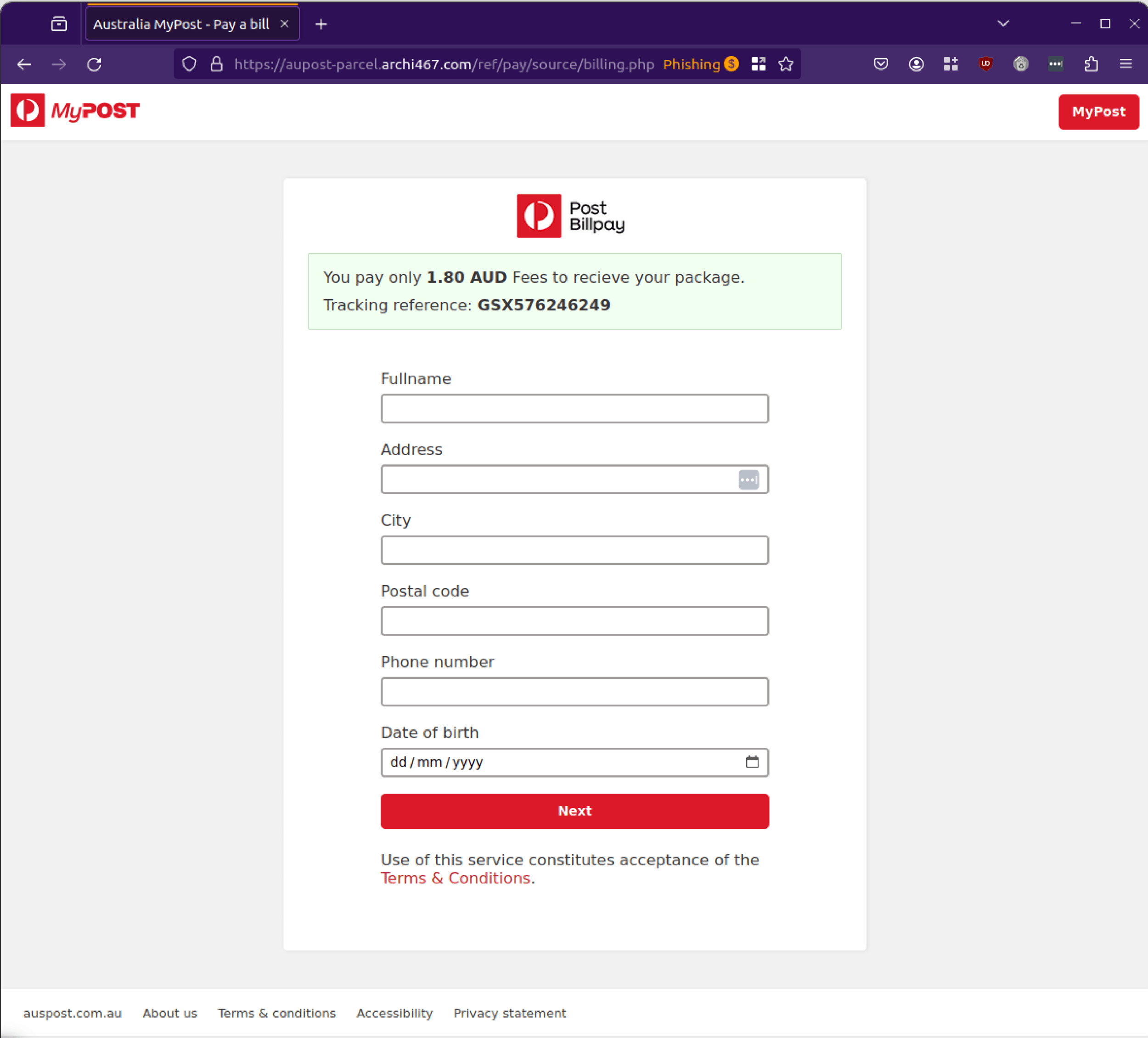
Task: Open the calendar picker for Date of birth
Action: coord(753,762)
